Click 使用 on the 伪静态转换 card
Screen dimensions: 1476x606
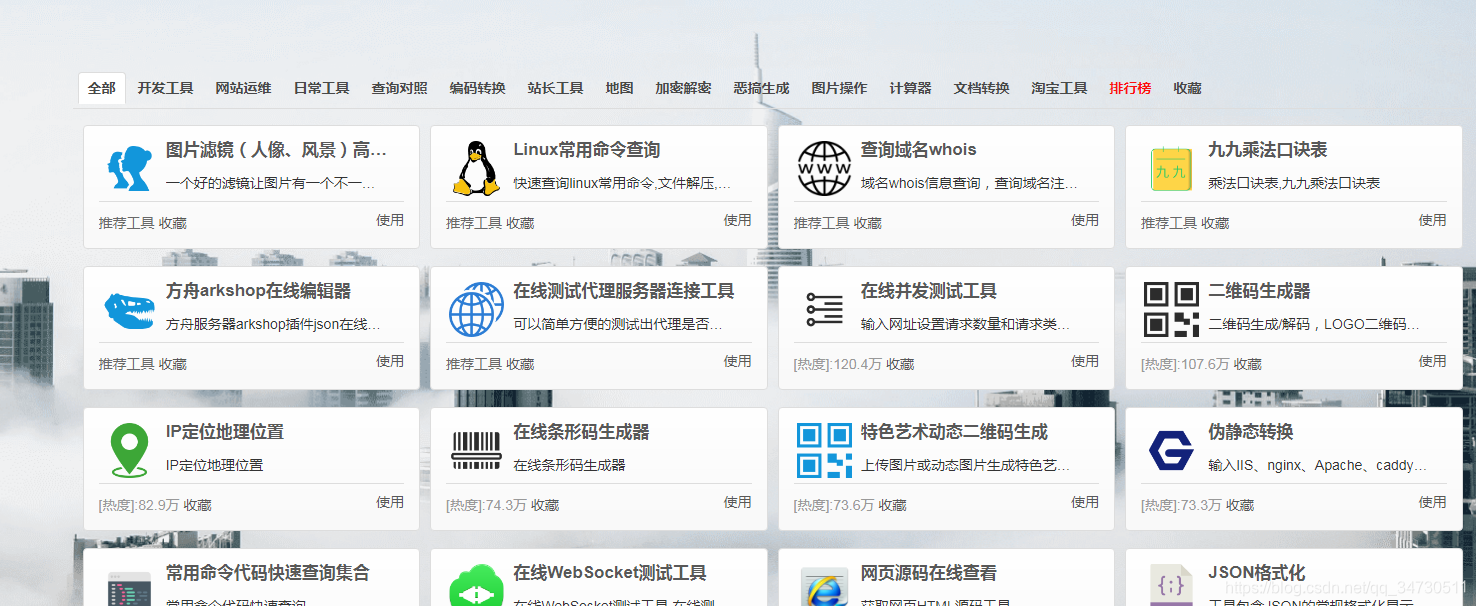(1433, 502)
